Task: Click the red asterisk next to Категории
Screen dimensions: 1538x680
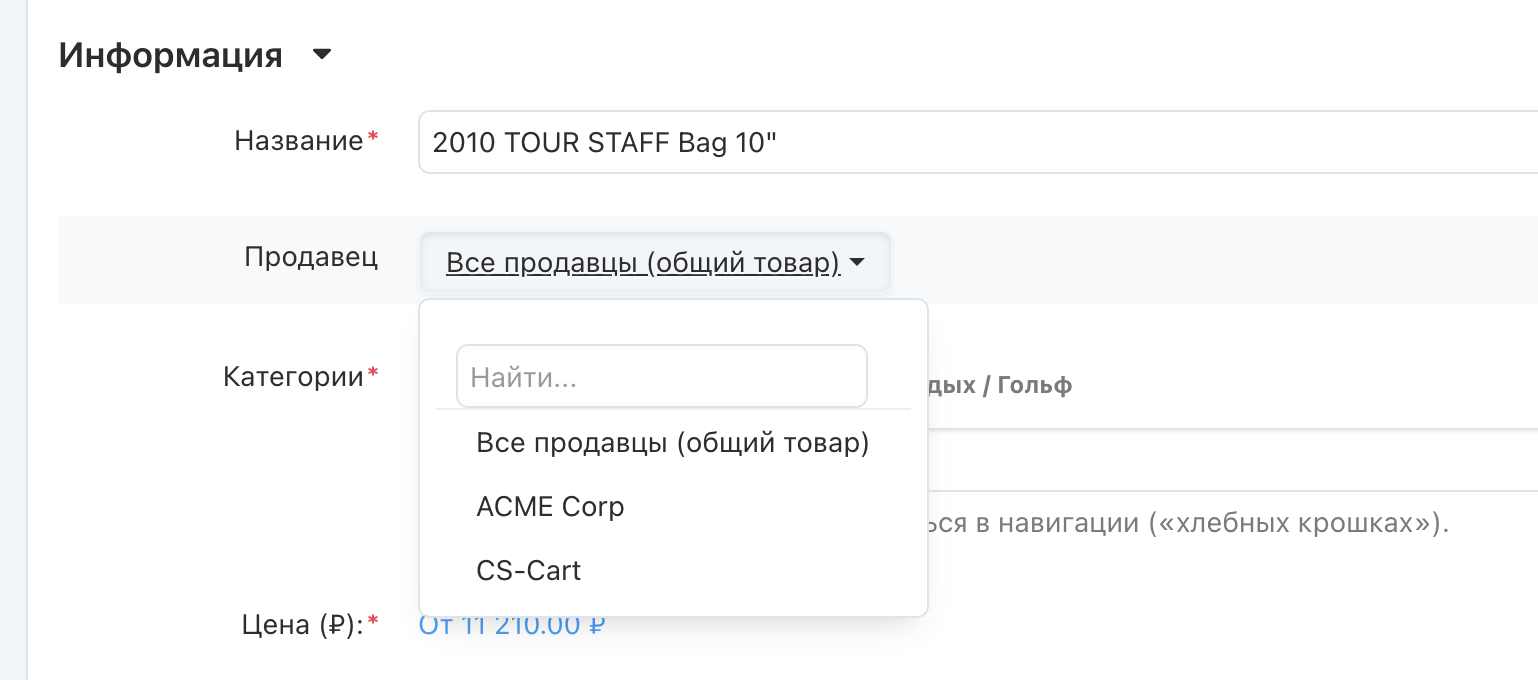Action: 374,374
